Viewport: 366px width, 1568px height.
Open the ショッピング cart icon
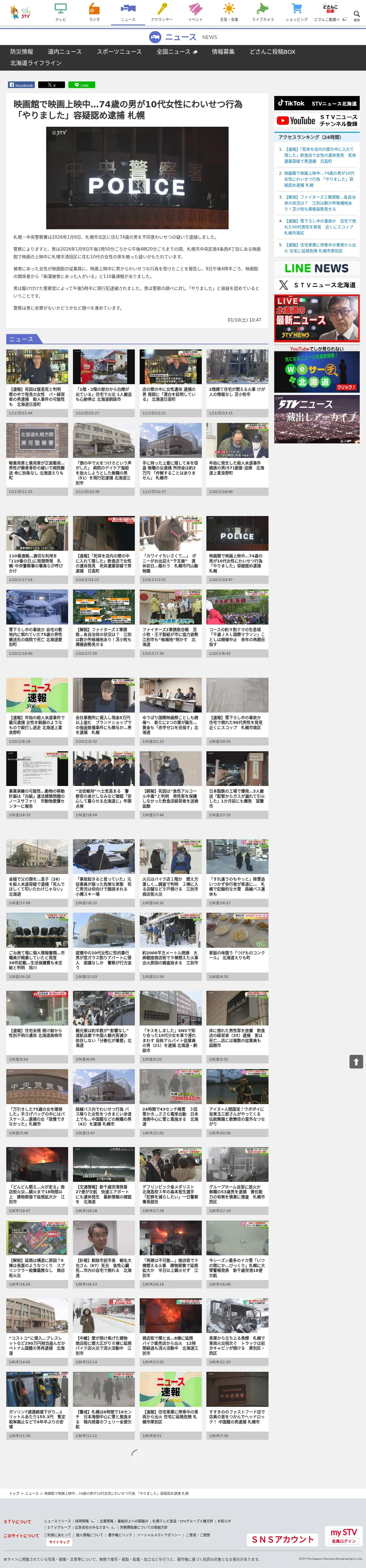pyautogui.click(x=296, y=12)
